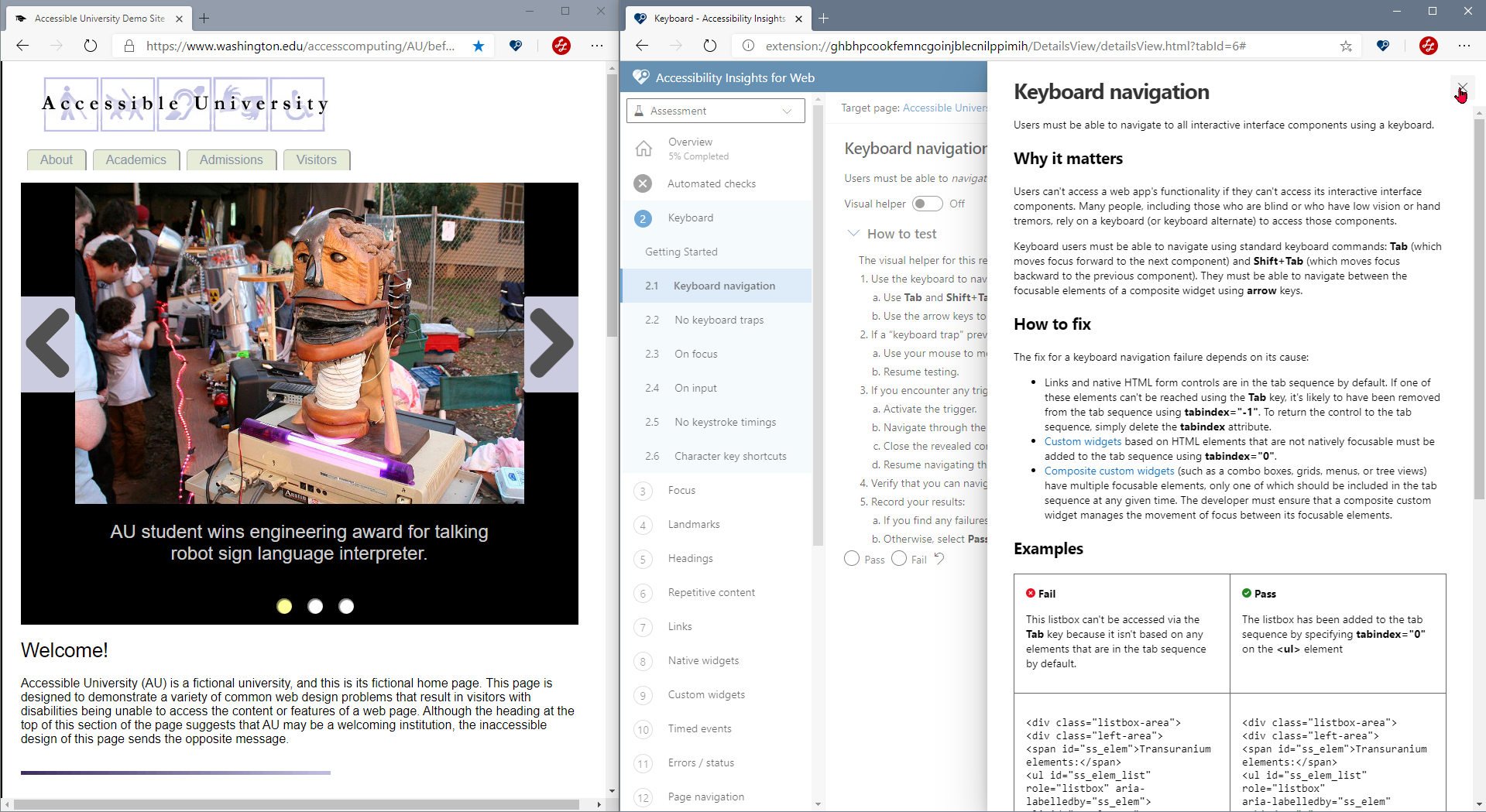Open the Assessment dropdown
Screen dimensions: 1486x812
(716, 111)
